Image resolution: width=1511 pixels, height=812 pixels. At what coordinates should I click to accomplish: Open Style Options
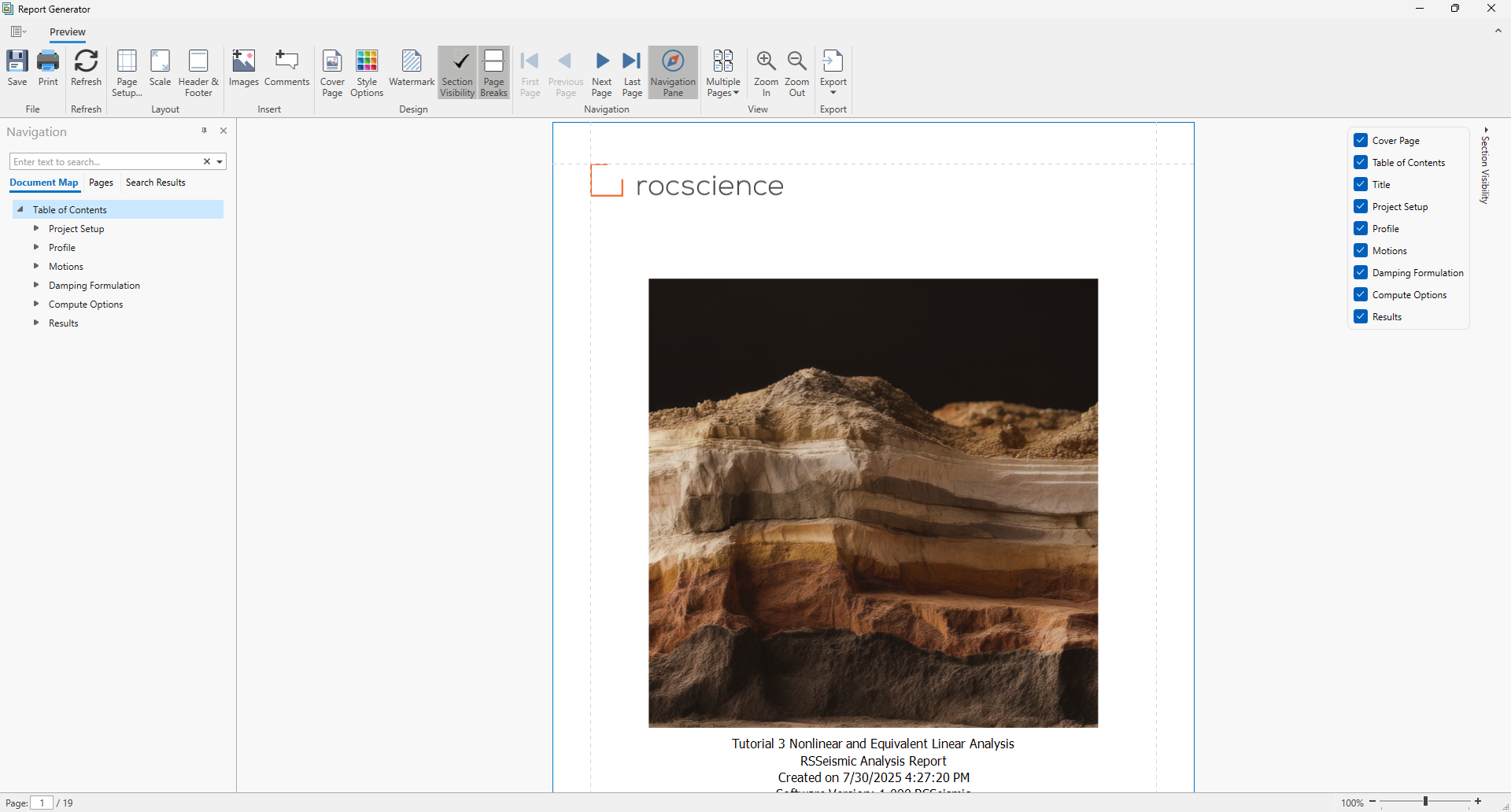coord(367,73)
